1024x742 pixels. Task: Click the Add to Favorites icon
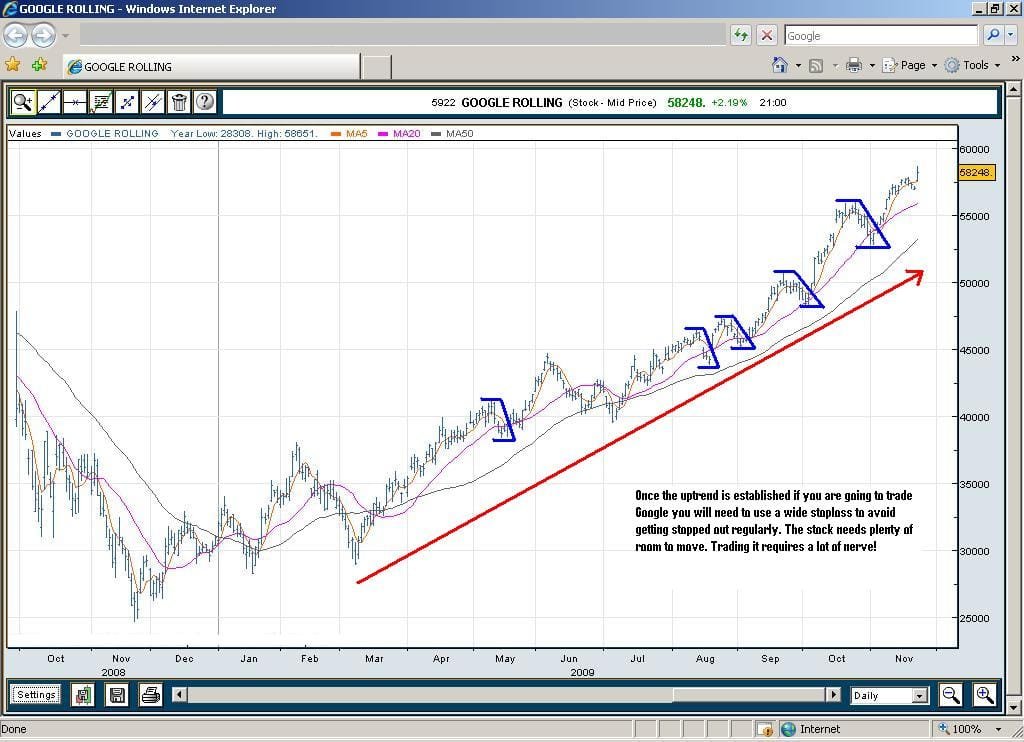pos(39,65)
